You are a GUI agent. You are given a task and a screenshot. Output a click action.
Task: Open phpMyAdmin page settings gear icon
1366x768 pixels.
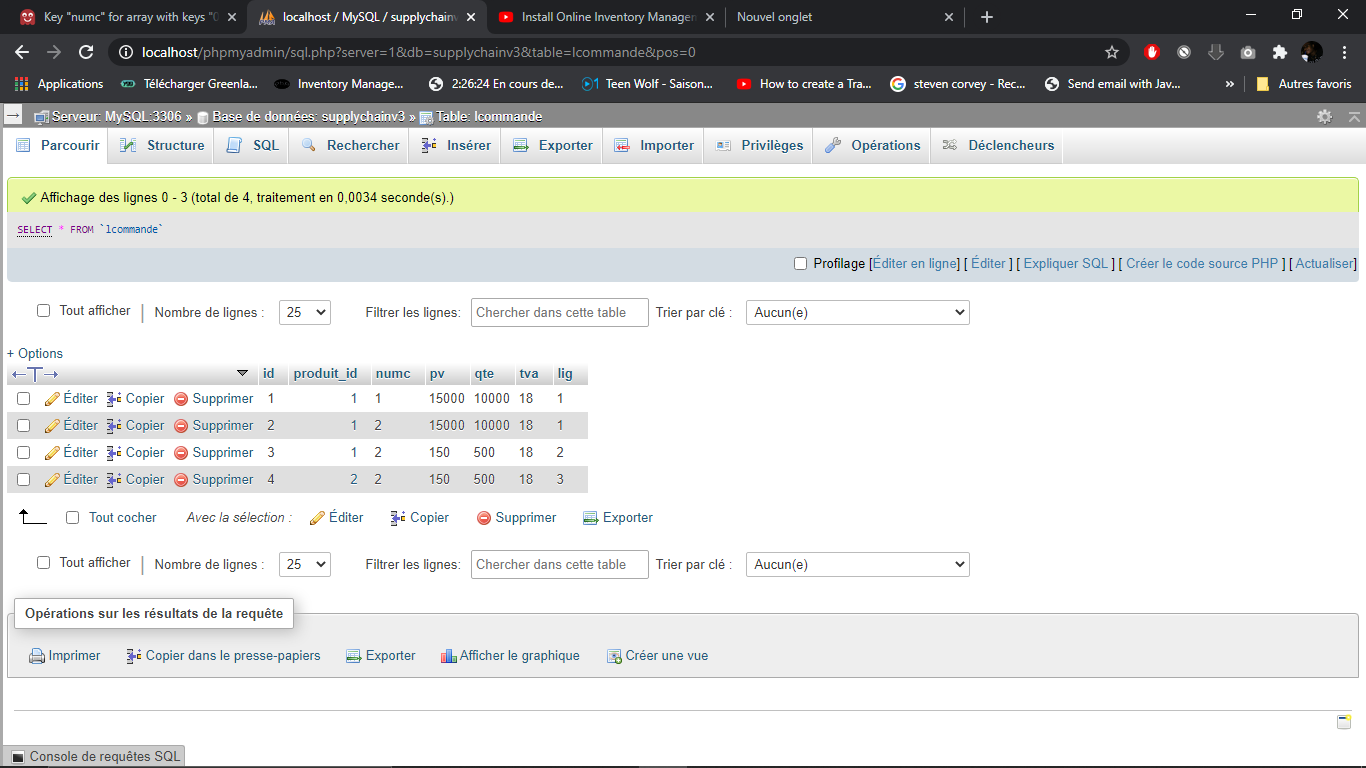[1324, 117]
